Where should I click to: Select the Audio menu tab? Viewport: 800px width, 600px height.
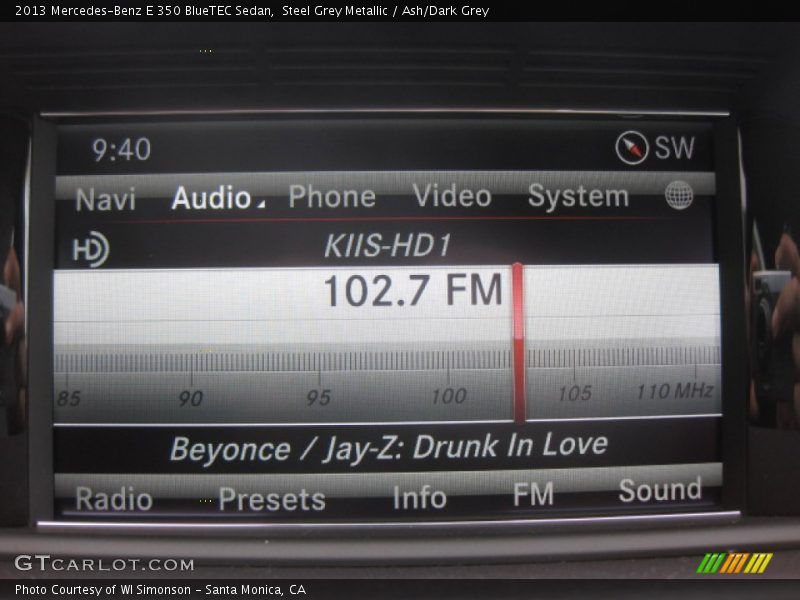click(x=211, y=197)
